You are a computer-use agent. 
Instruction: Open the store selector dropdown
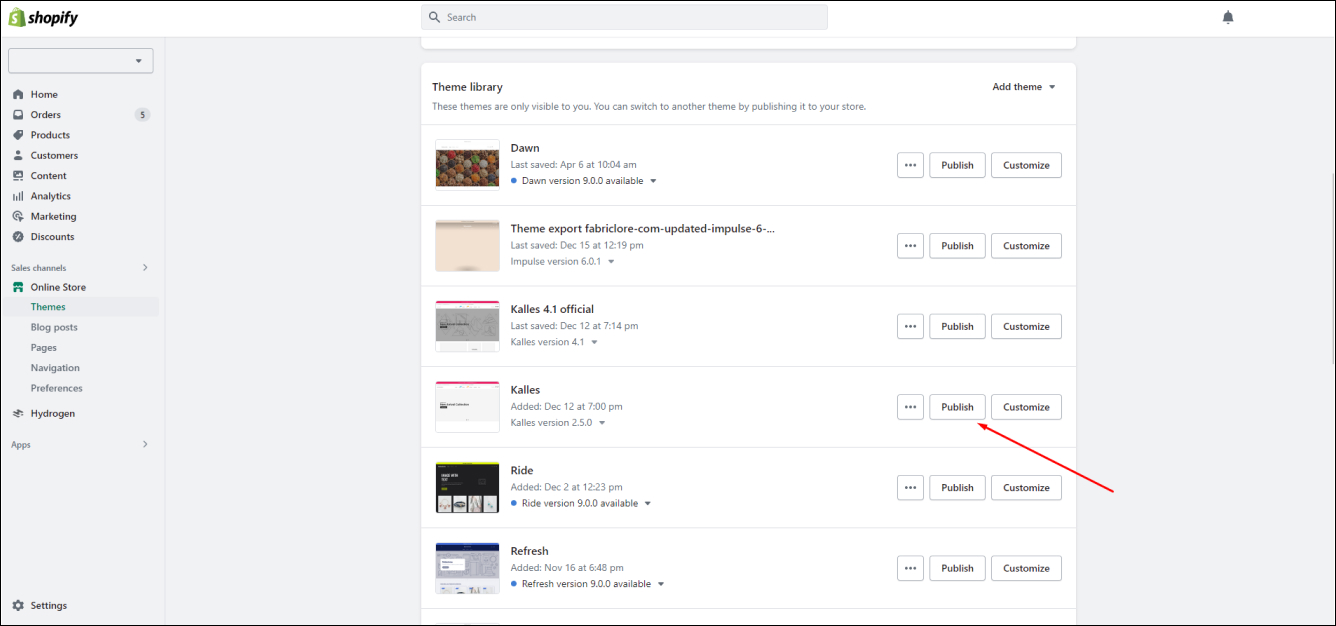[x=81, y=61]
